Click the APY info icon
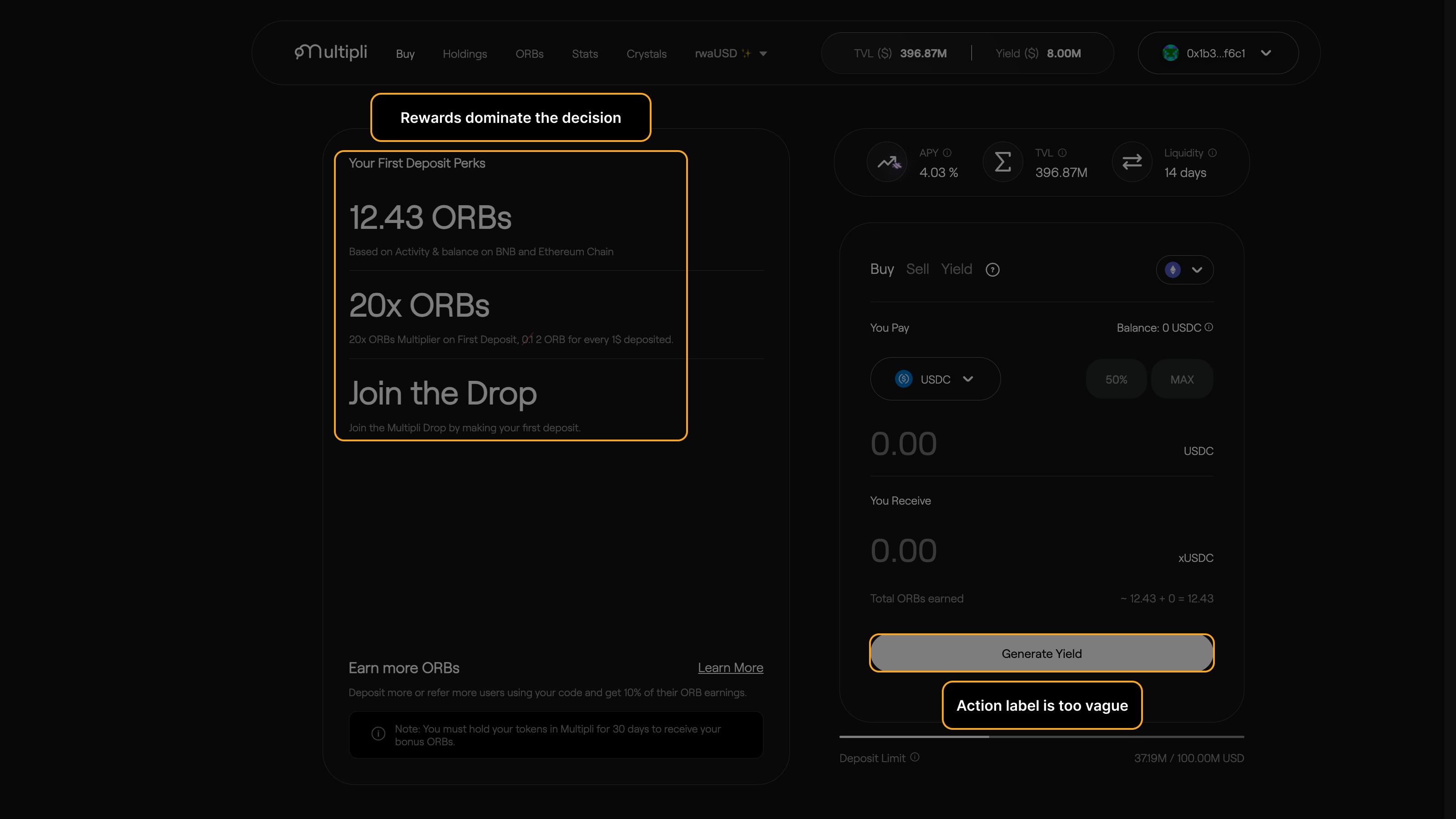Viewport: 1456px width, 819px height. [x=947, y=152]
